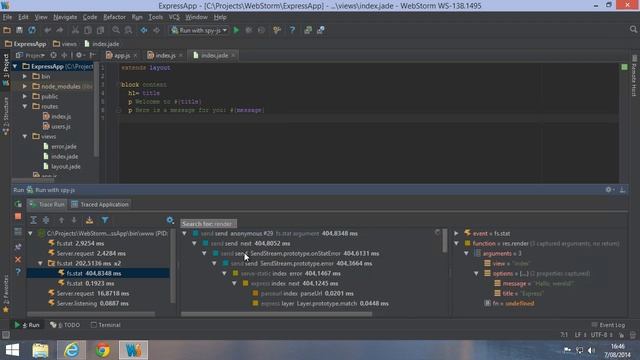640x360 pixels.
Task: Select the Trace Run tab
Action: coord(47,204)
